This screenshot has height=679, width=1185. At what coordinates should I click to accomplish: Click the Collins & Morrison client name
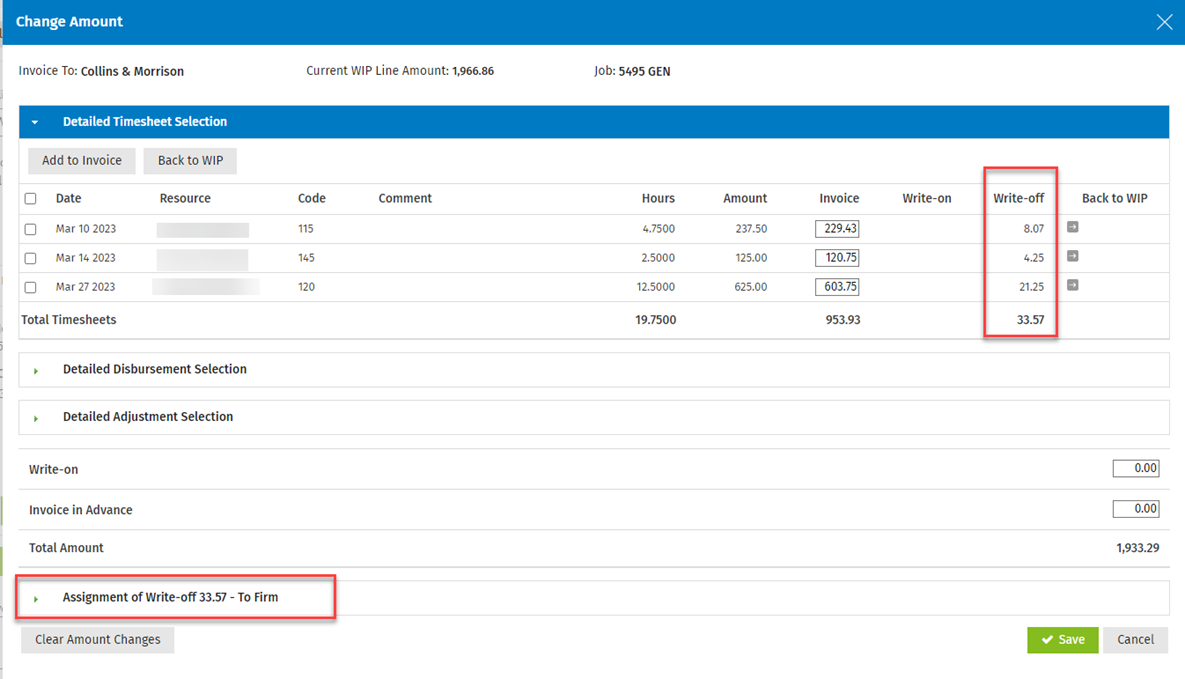(132, 71)
